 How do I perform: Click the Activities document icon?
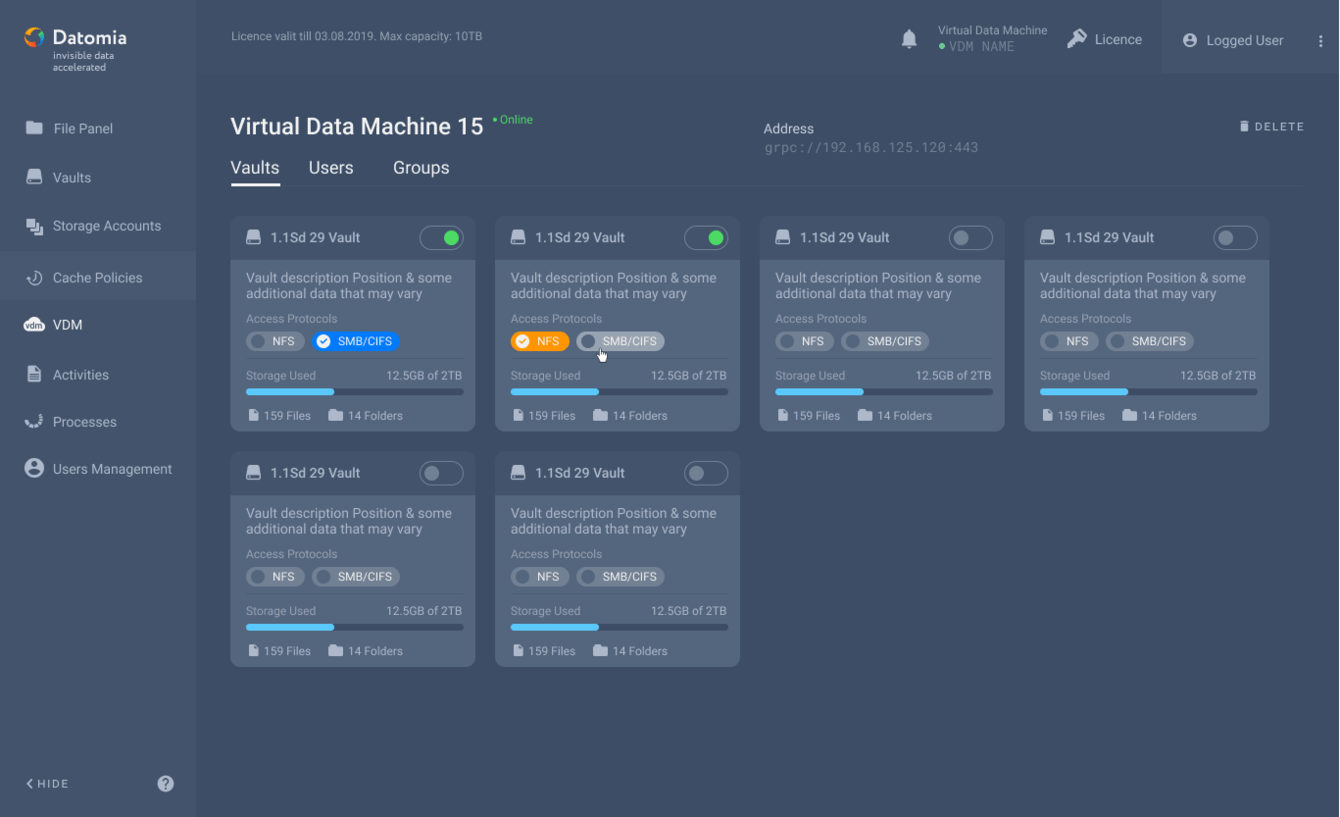click(x=35, y=375)
